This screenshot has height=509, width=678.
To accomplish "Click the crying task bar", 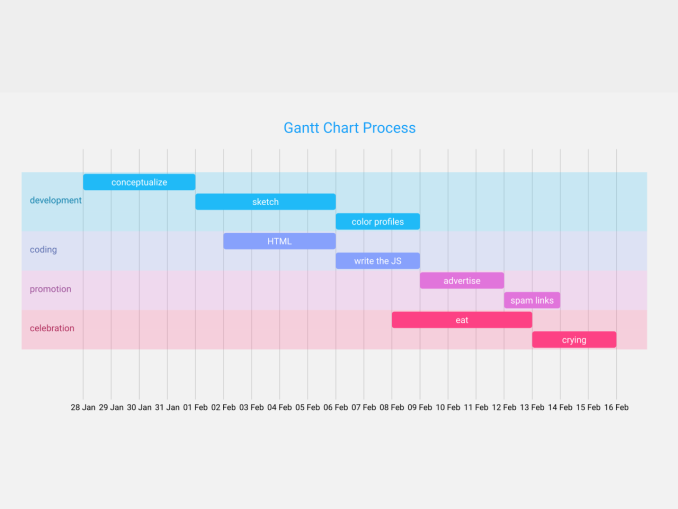I will tap(573, 340).
